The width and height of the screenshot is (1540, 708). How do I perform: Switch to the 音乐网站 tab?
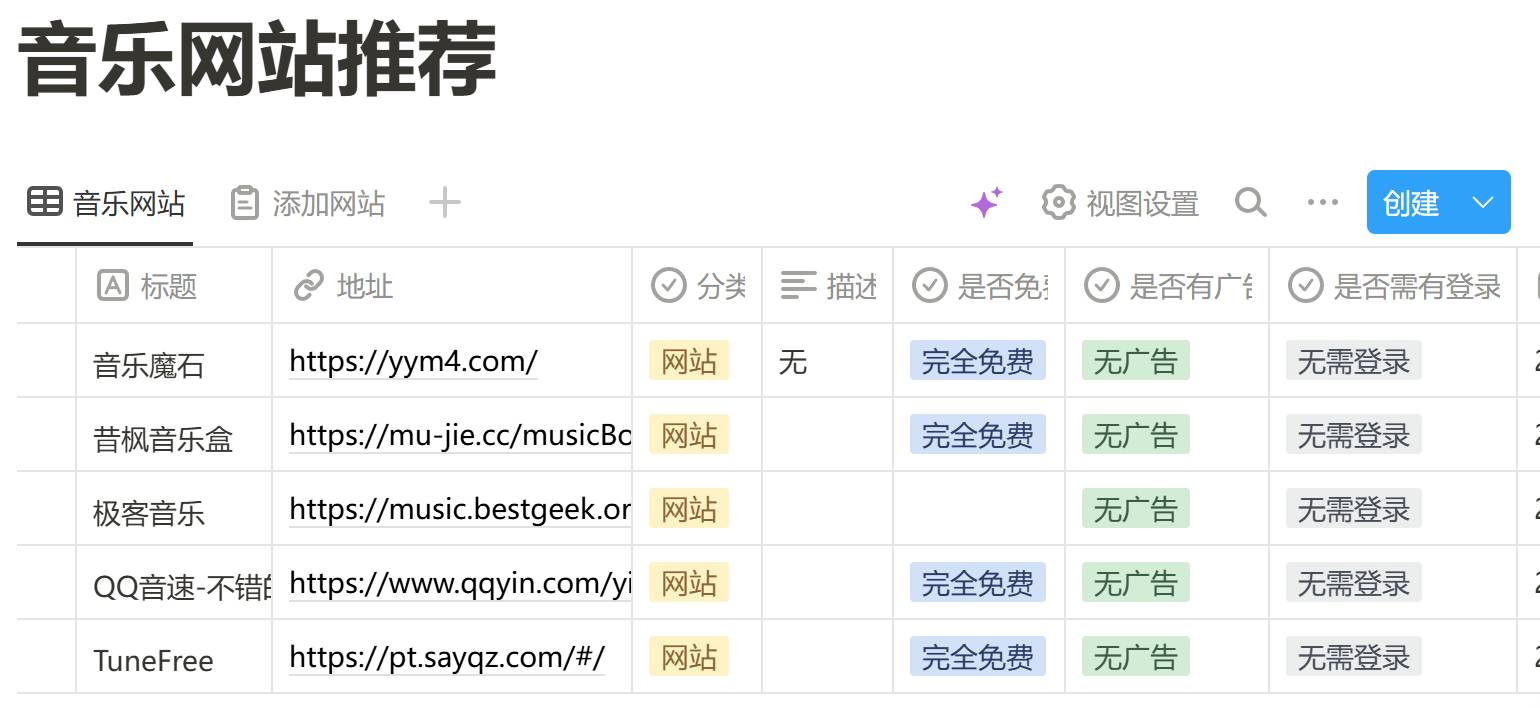pos(106,203)
